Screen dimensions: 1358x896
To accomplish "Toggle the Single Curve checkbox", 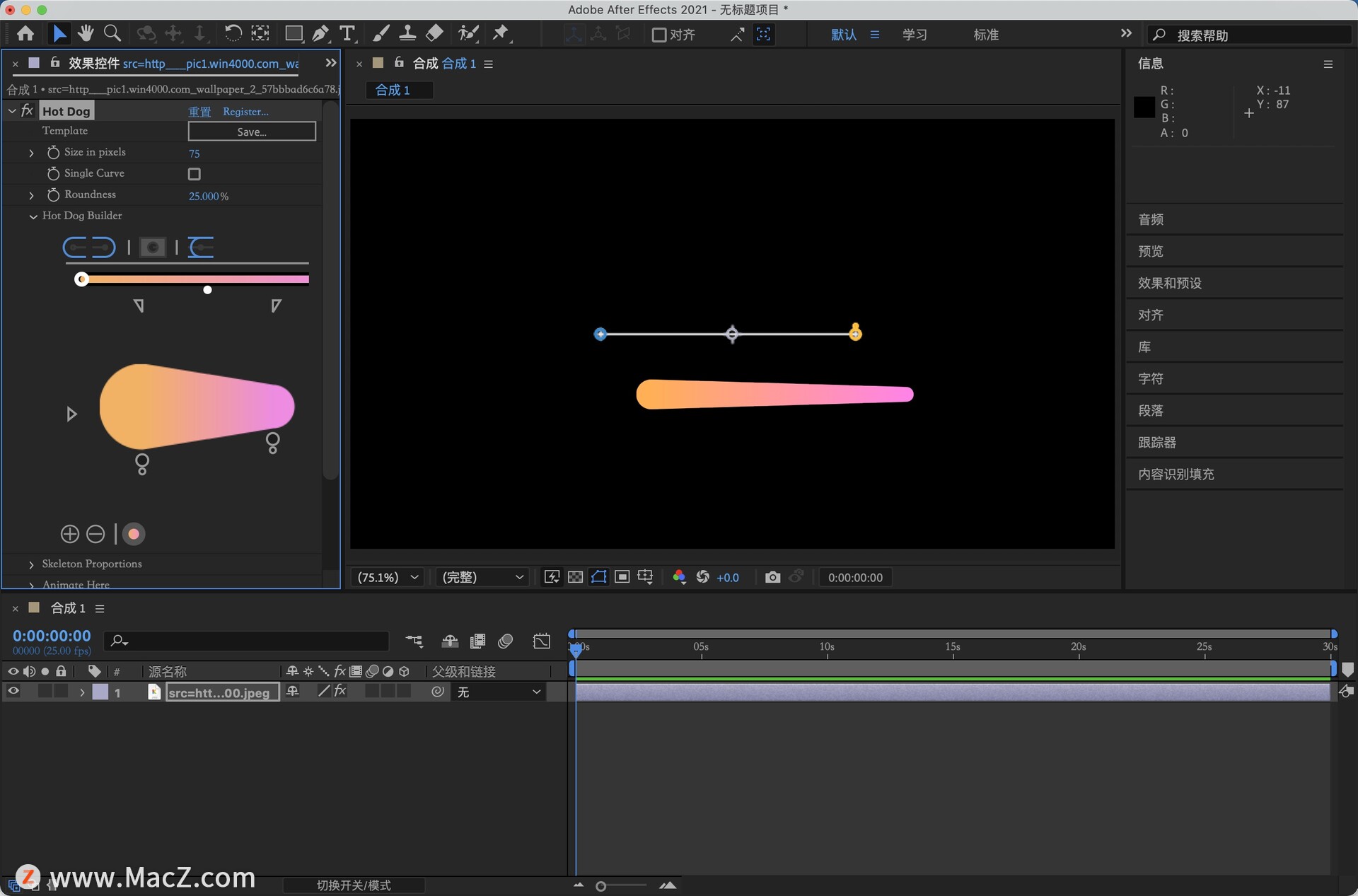I will coord(195,174).
